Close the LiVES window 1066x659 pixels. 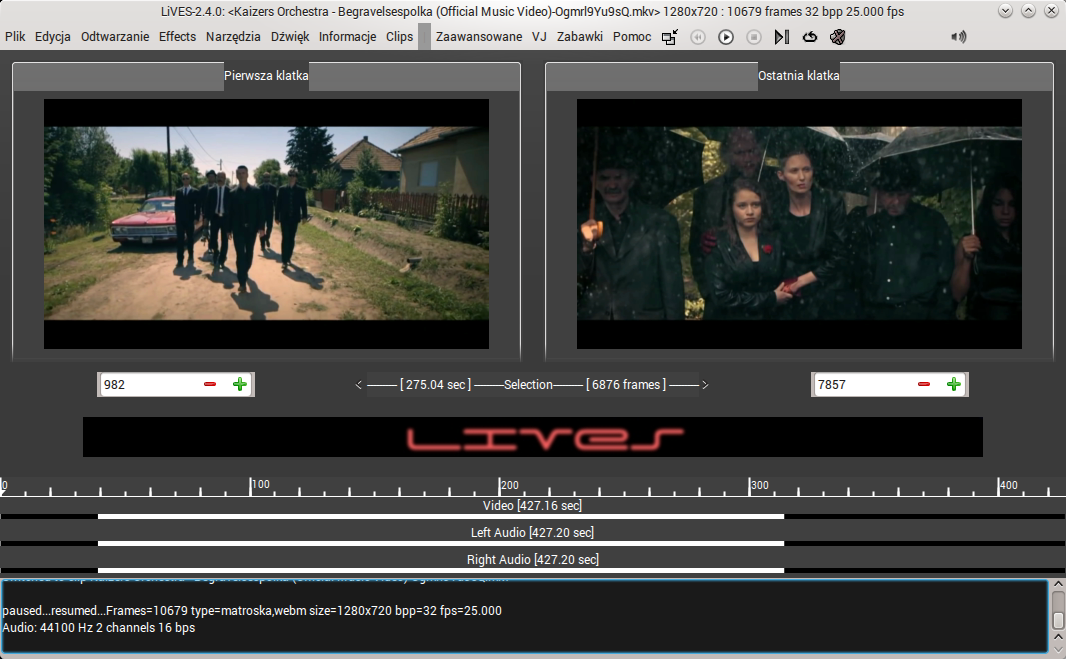(1051, 11)
